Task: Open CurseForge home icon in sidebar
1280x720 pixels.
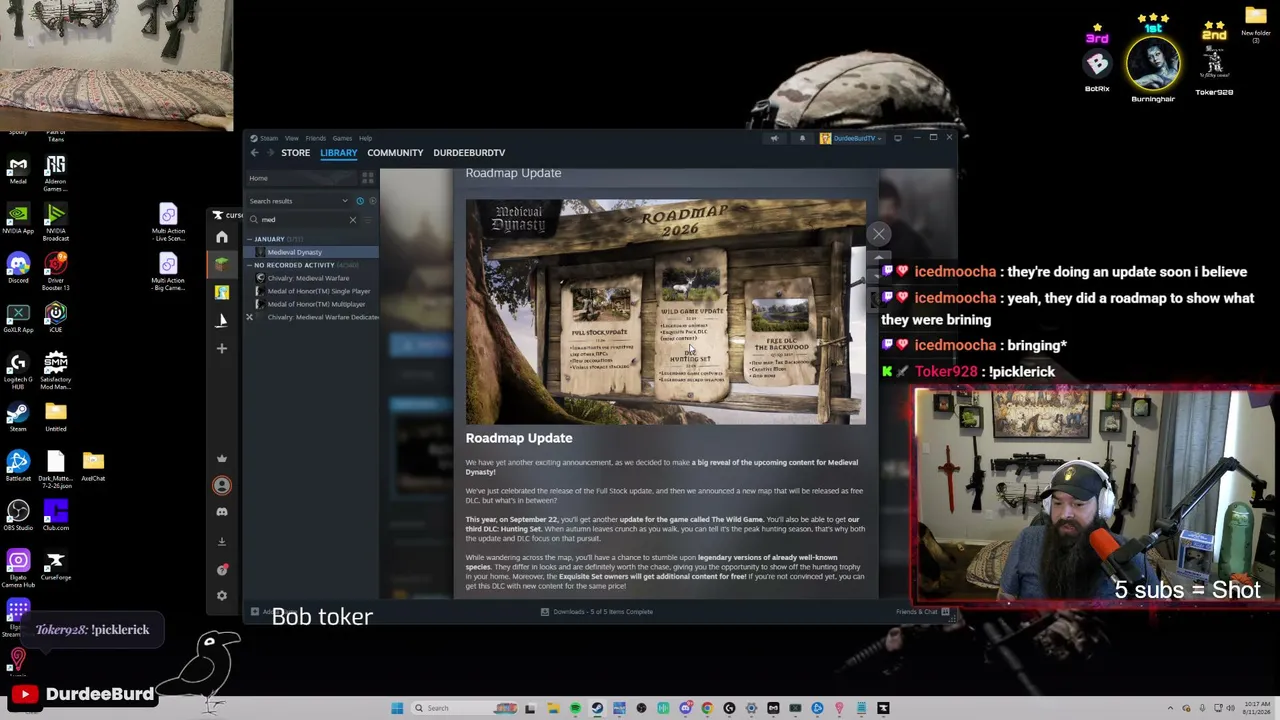Action: pos(222,237)
